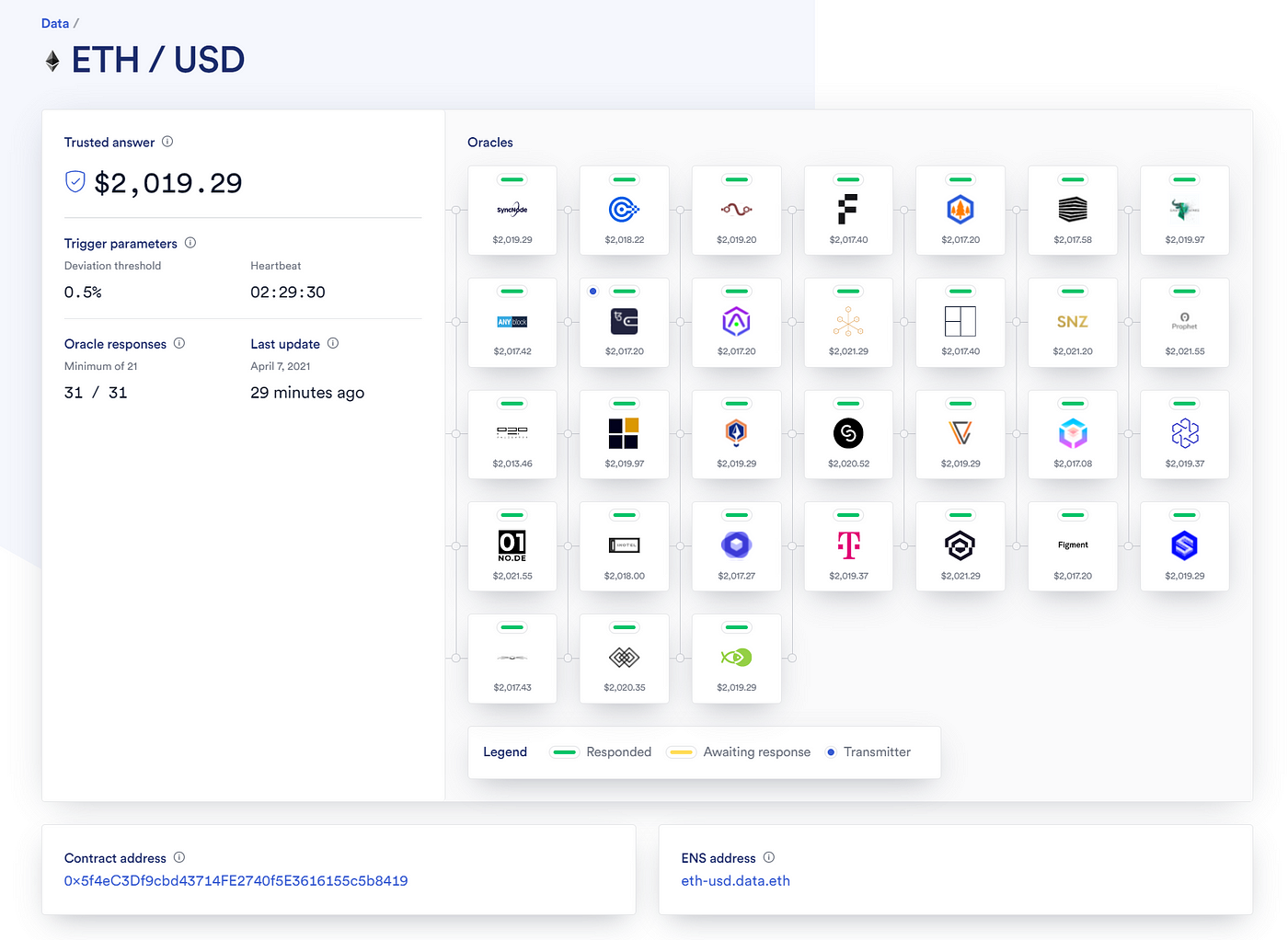Select the purple hexagon A oracle logo

coord(737,322)
